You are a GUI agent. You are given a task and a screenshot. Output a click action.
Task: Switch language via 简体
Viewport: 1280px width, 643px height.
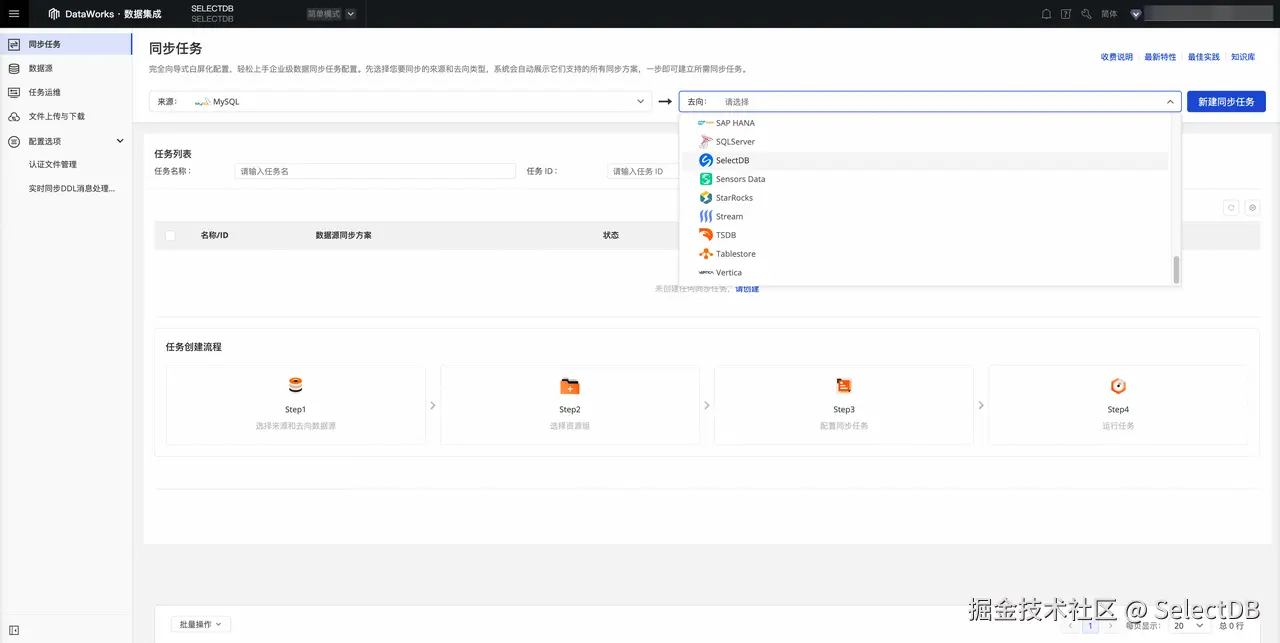(1109, 14)
